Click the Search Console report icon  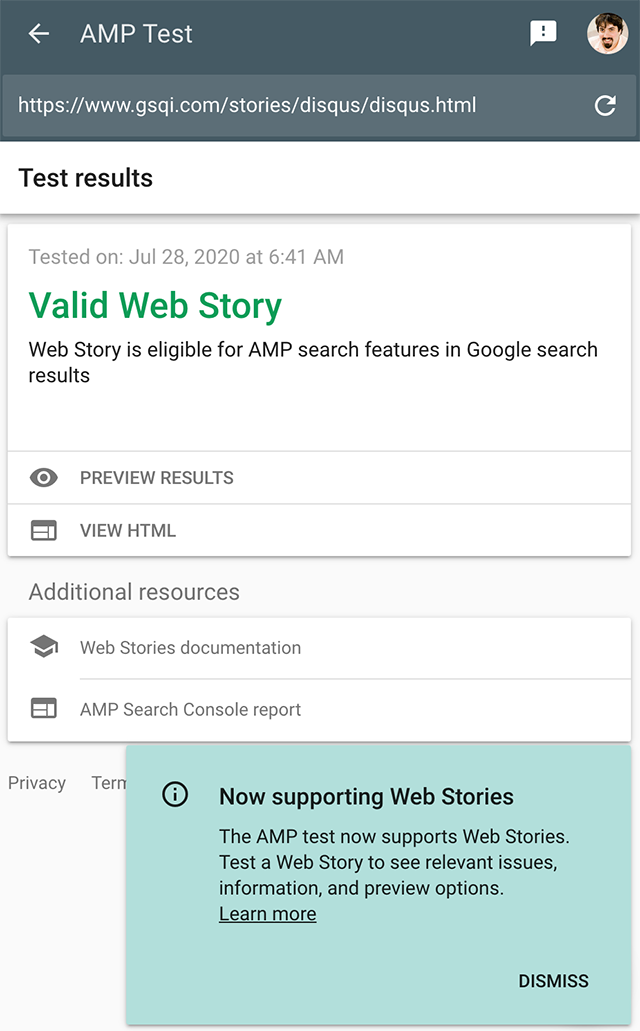[44, 710]
